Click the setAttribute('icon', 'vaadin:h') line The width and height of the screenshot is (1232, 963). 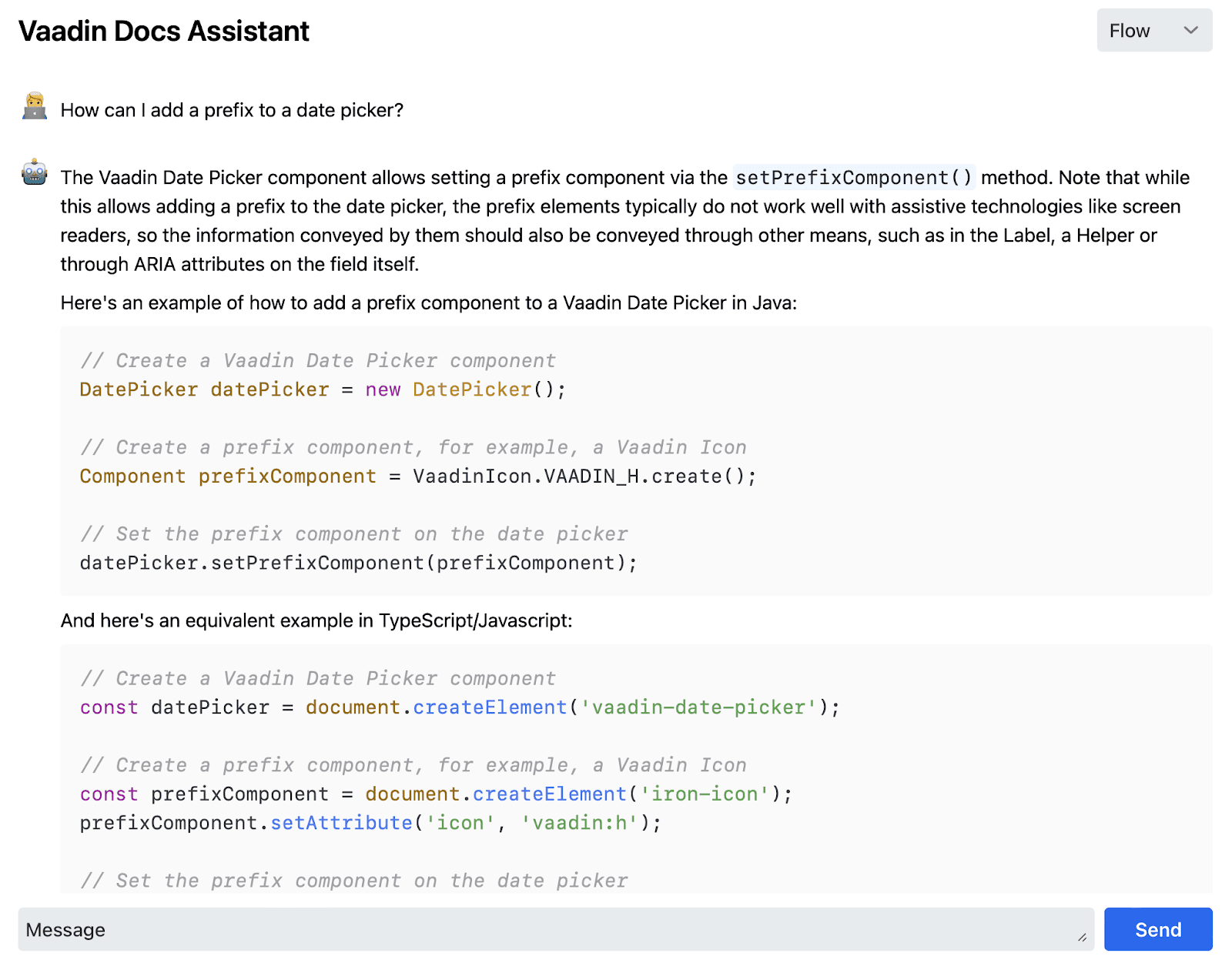coord(370,823)
